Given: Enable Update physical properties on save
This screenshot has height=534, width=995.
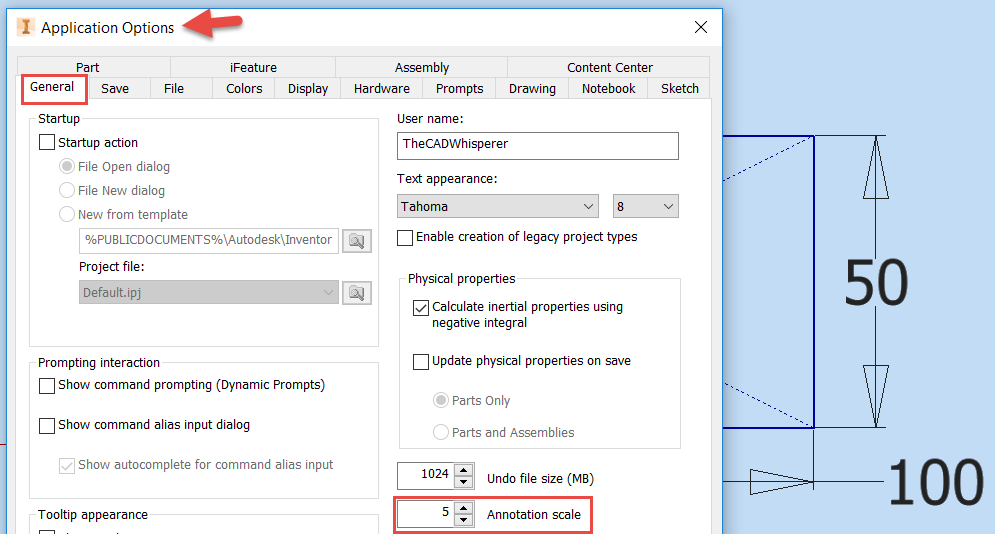Looking at the screenshot, I should coord(421,361).
